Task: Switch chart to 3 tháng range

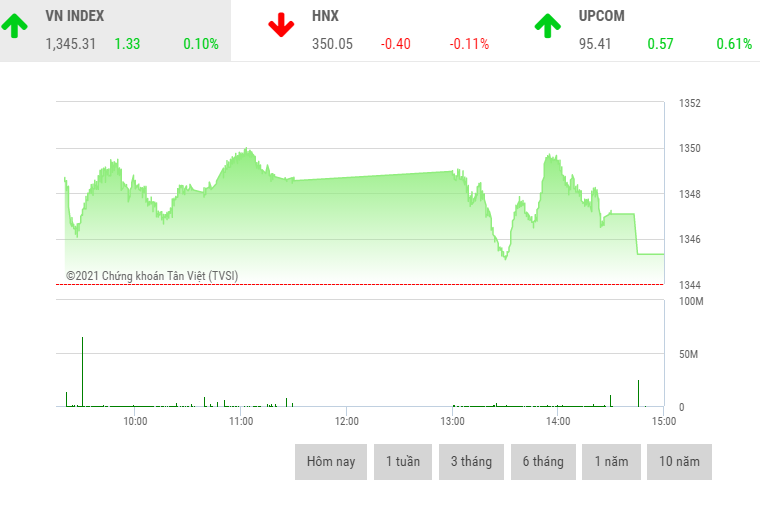Action: pos(471,462)
